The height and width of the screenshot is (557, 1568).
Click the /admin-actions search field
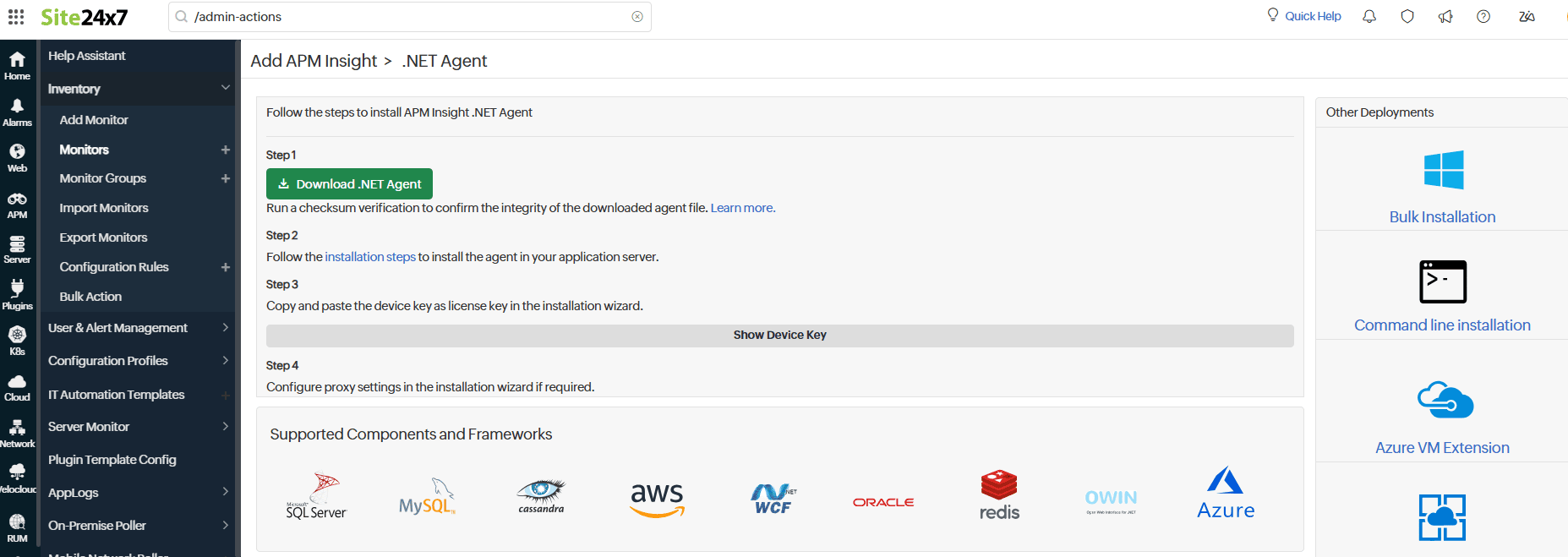[406, 17]
